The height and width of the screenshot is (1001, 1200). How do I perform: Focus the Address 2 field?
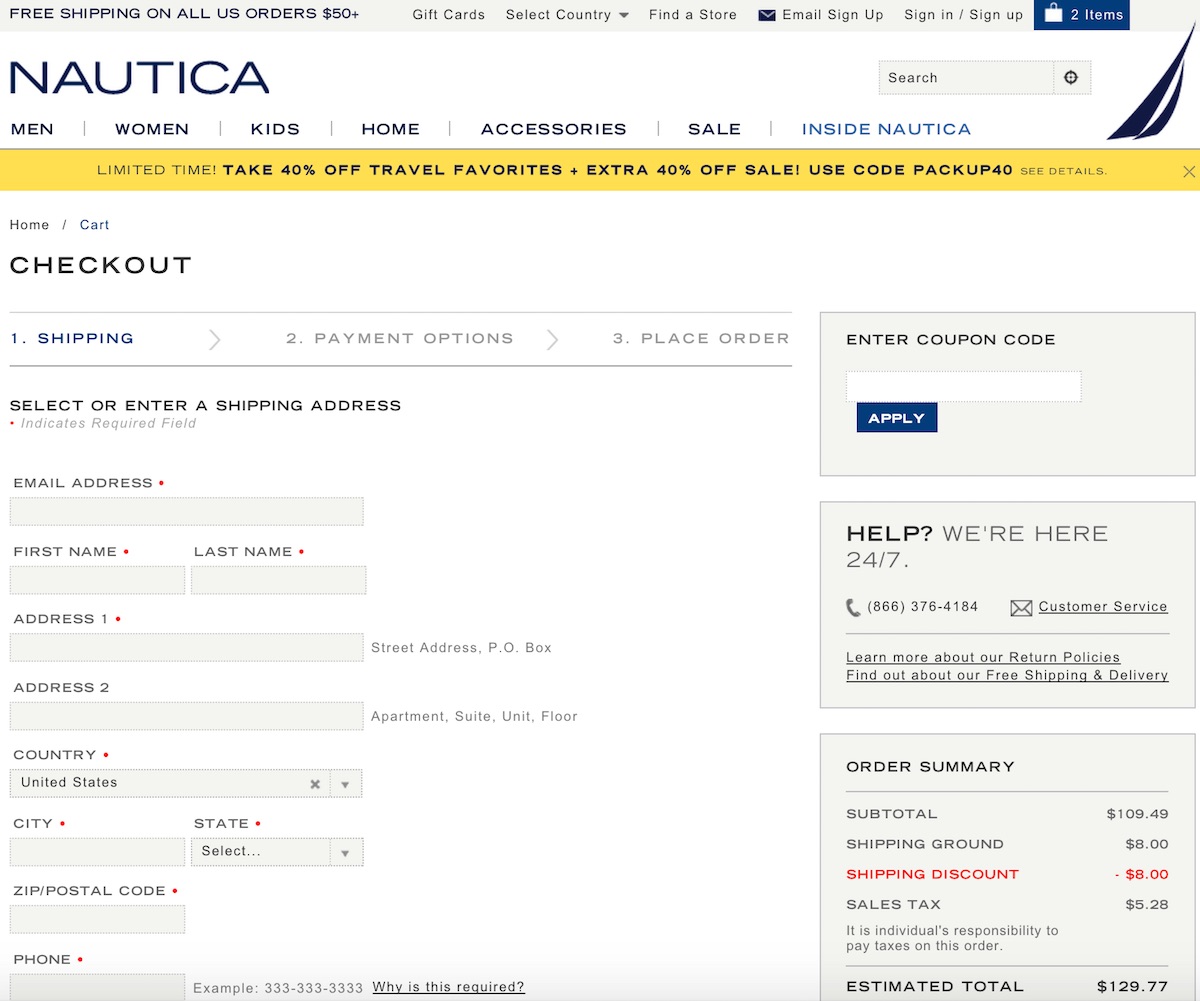pyautogui.click(x=187, y=716)
